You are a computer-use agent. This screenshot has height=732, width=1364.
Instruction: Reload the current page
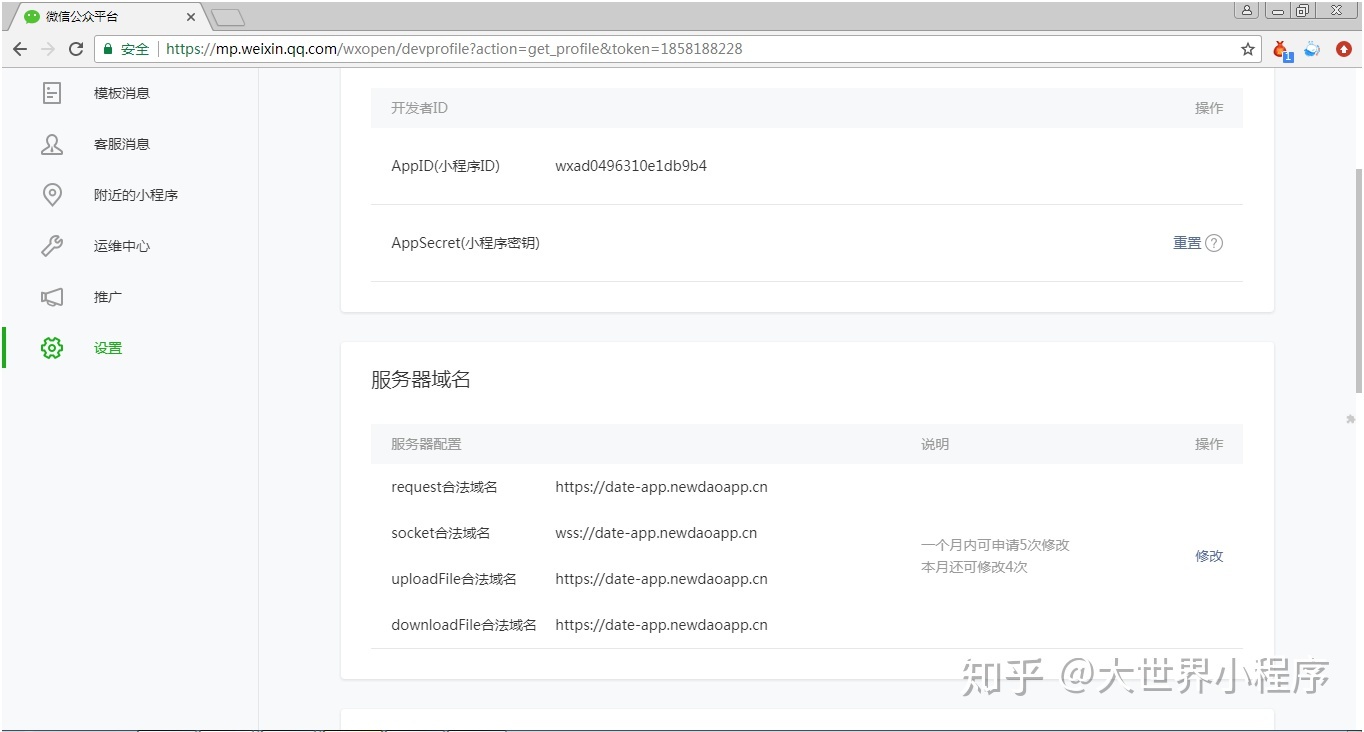point(76,48)
